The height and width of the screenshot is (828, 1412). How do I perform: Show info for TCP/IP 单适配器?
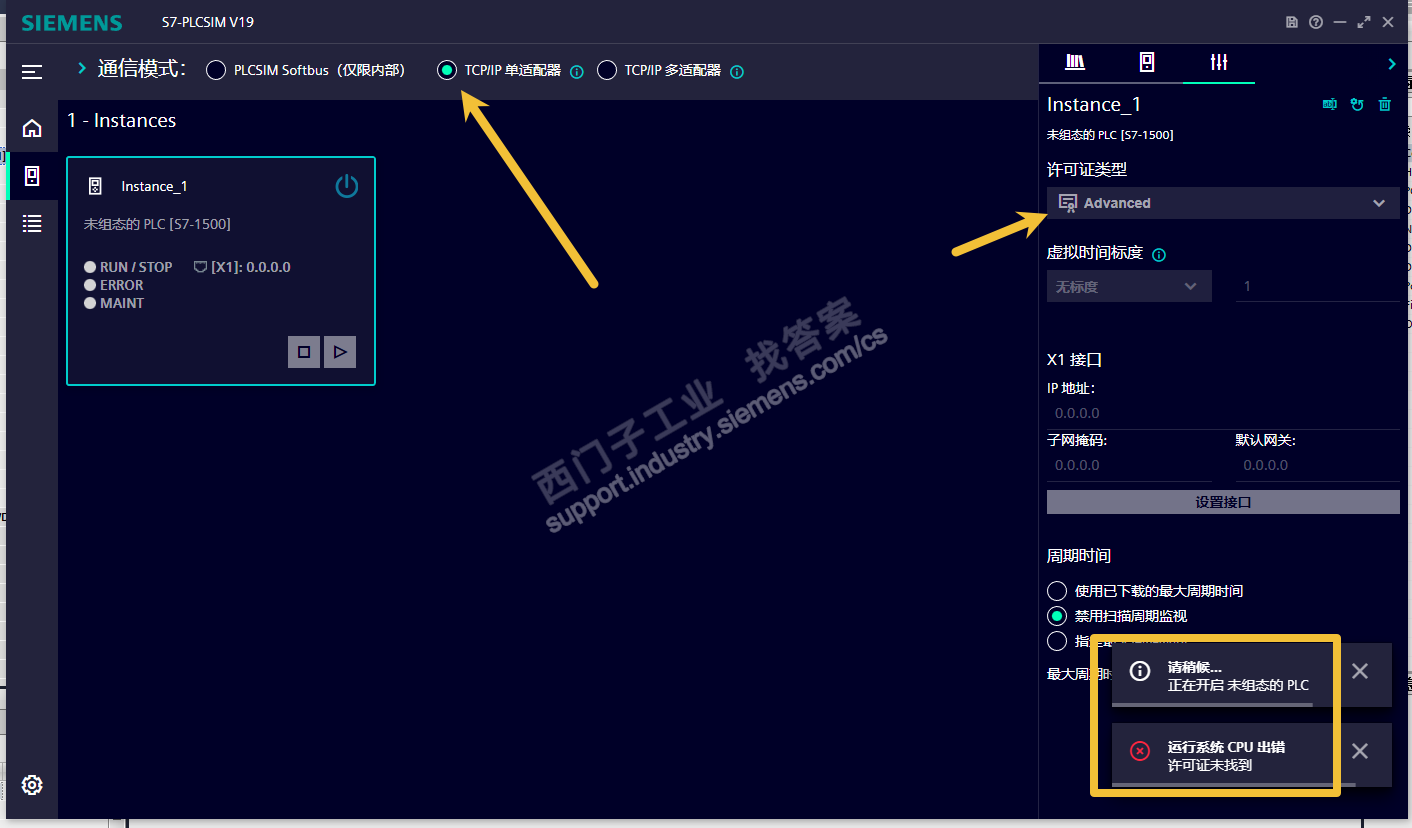[x=577, y=72]
